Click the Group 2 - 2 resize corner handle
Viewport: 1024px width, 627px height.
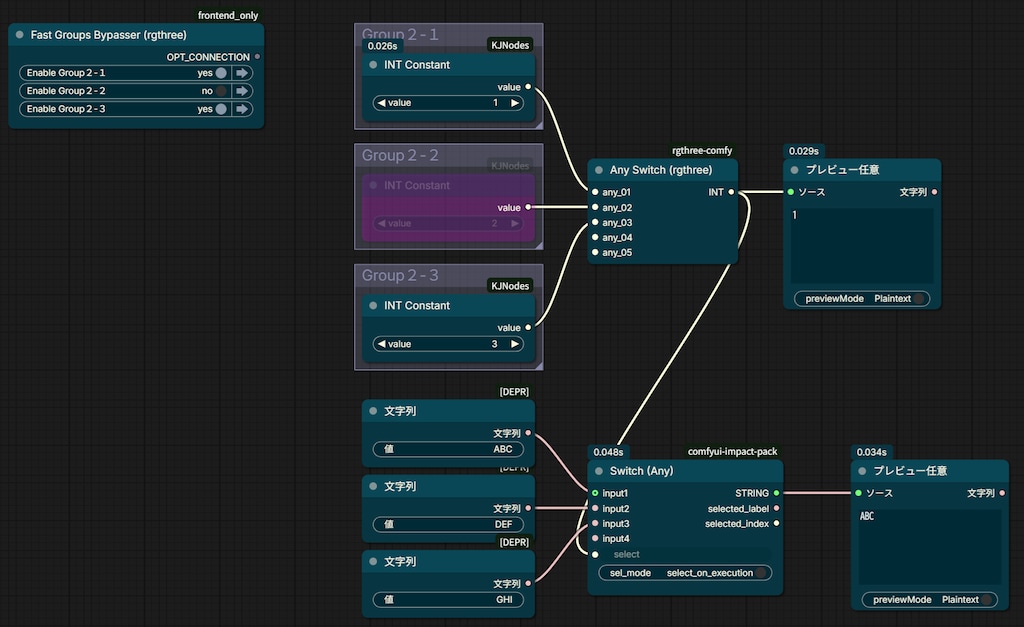[538, 245]
